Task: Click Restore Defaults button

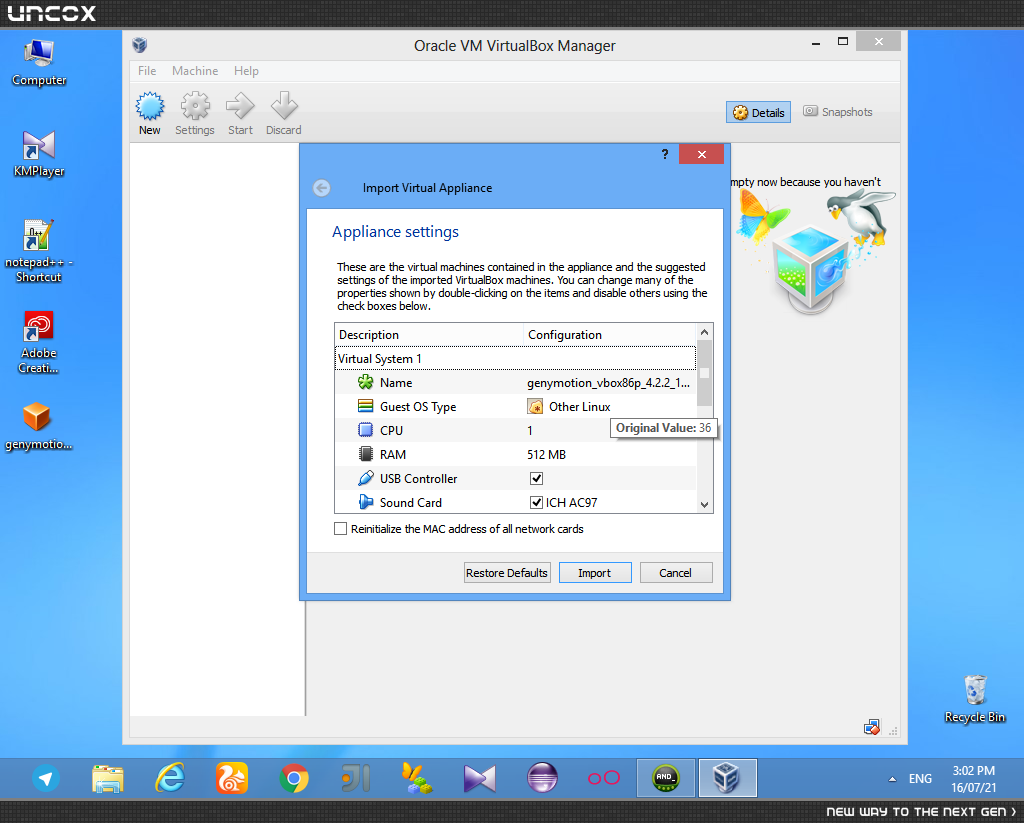Action: tap(507, 573)
